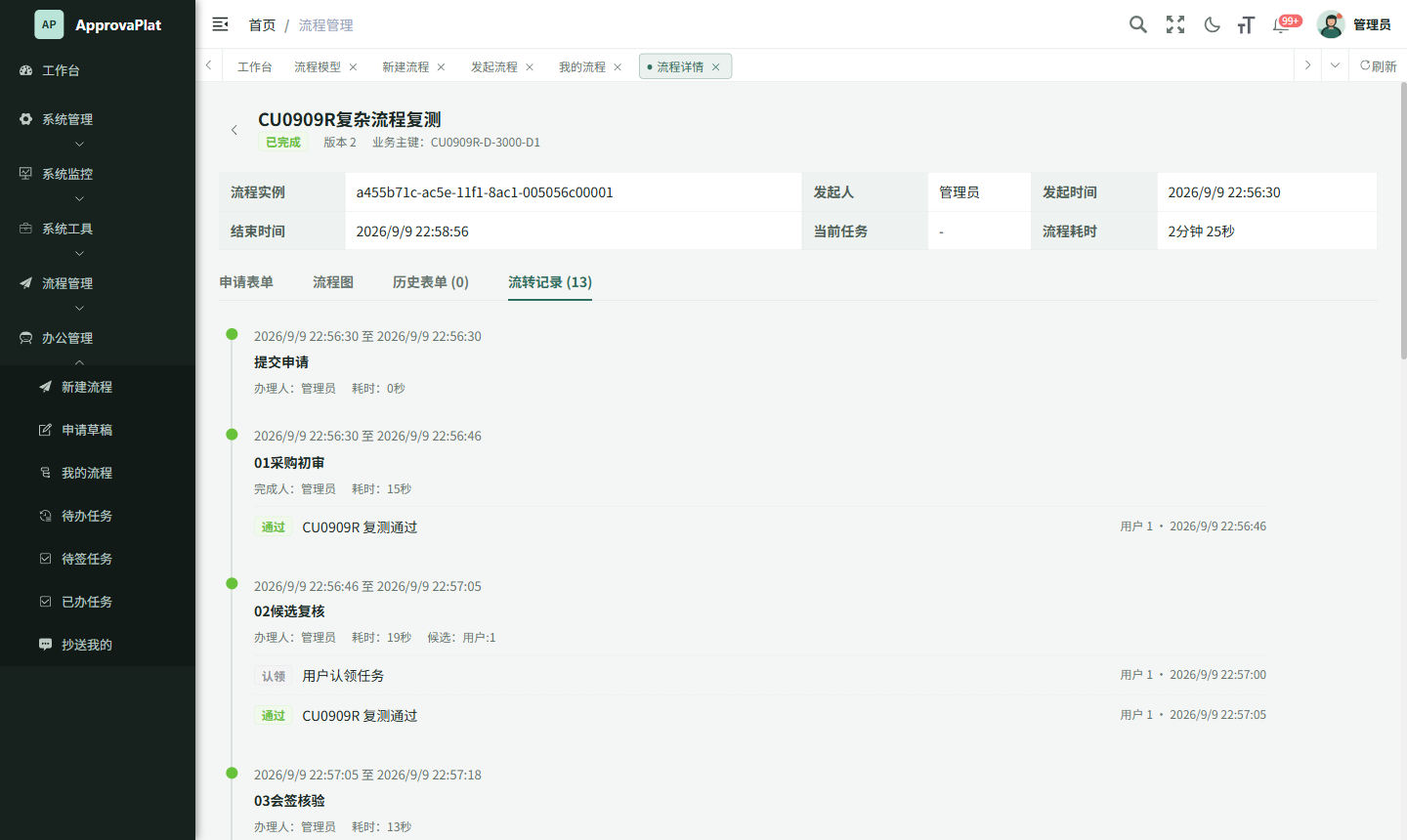Open 抄送我的 in the sidebar

click(98, 645)
